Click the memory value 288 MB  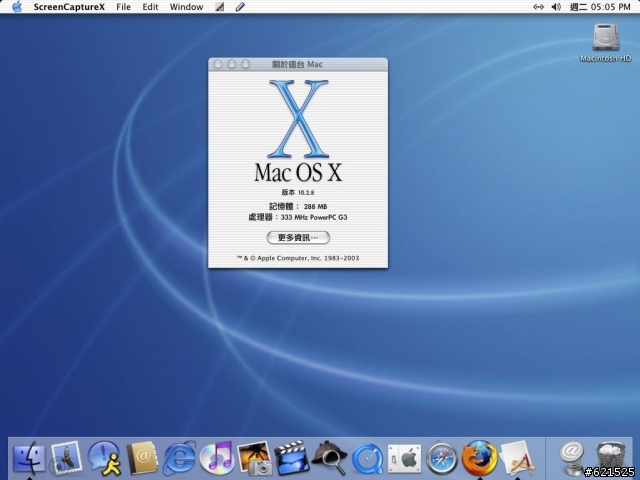(315, 207)
